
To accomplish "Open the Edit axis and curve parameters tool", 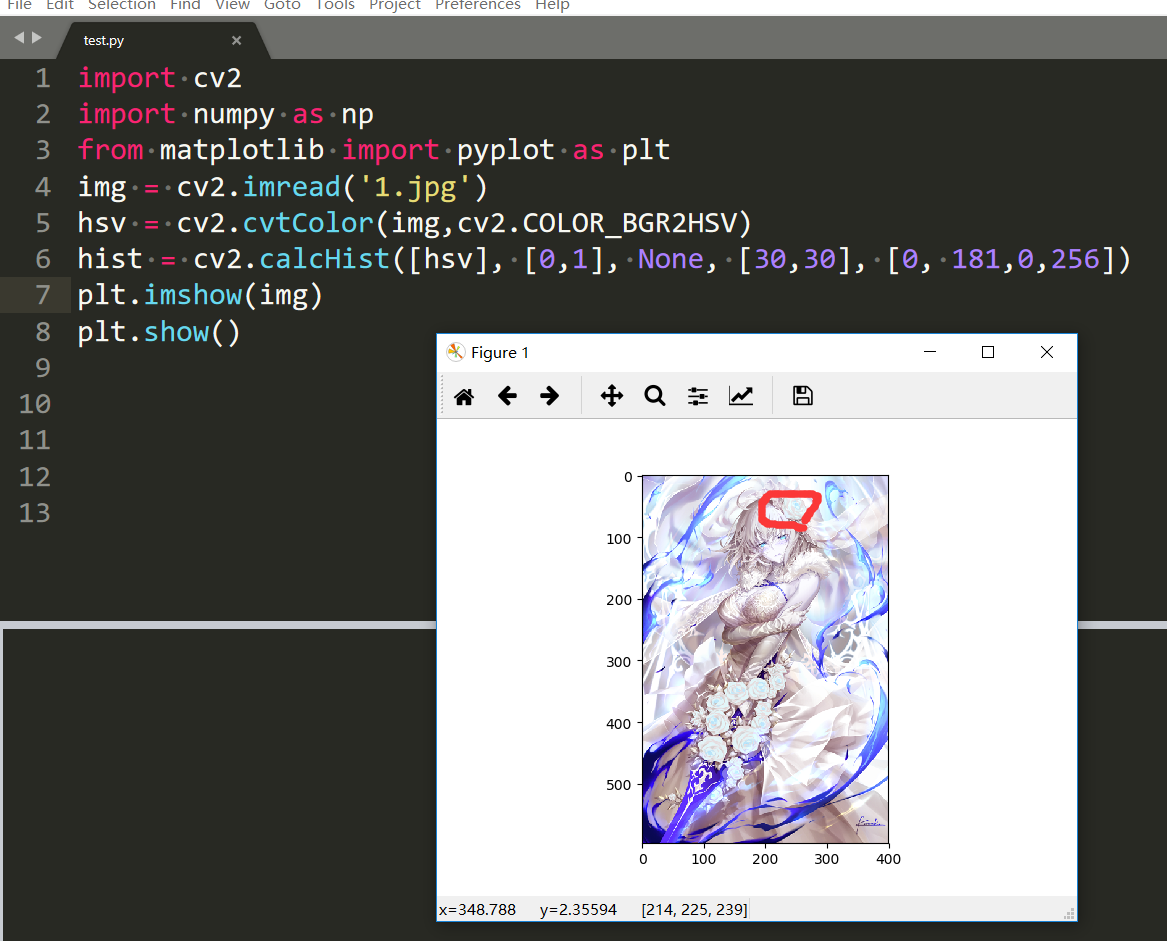I will click(x=741, y=396).
